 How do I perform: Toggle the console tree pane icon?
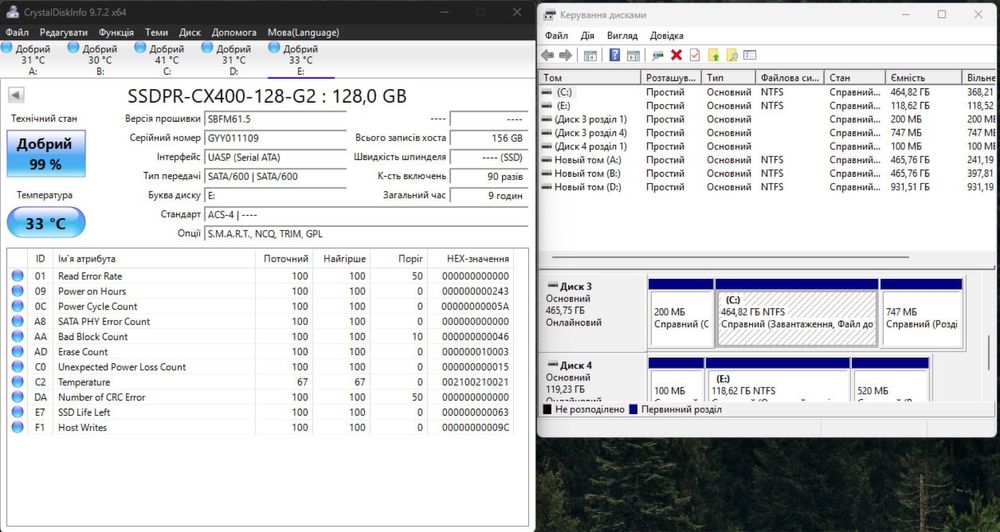pos(590,55)
